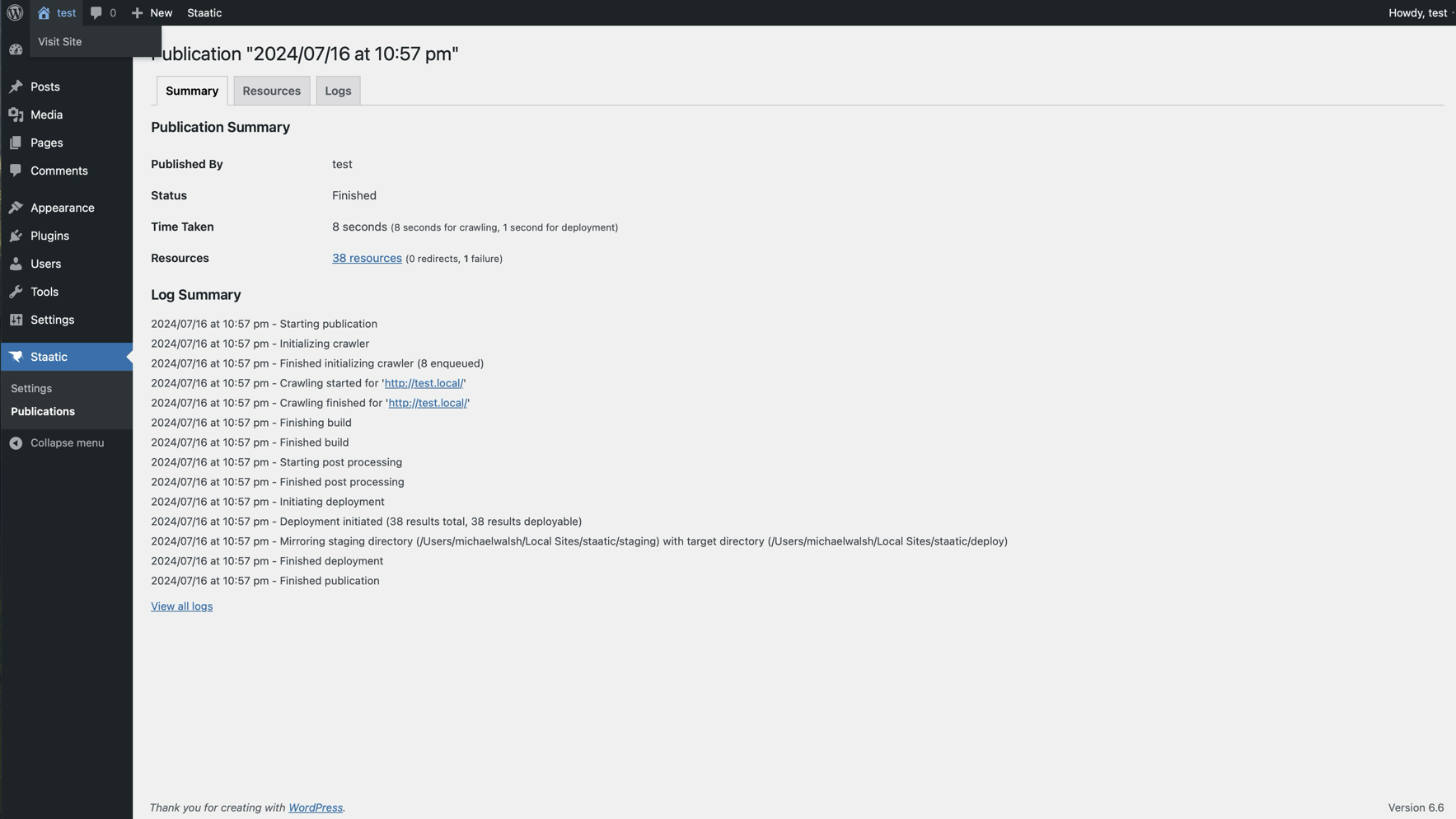Click the View all logs link
Image resolution: width=1456 pixels, height=819 pixels.
pyautogui.click(x=180, y=606)
